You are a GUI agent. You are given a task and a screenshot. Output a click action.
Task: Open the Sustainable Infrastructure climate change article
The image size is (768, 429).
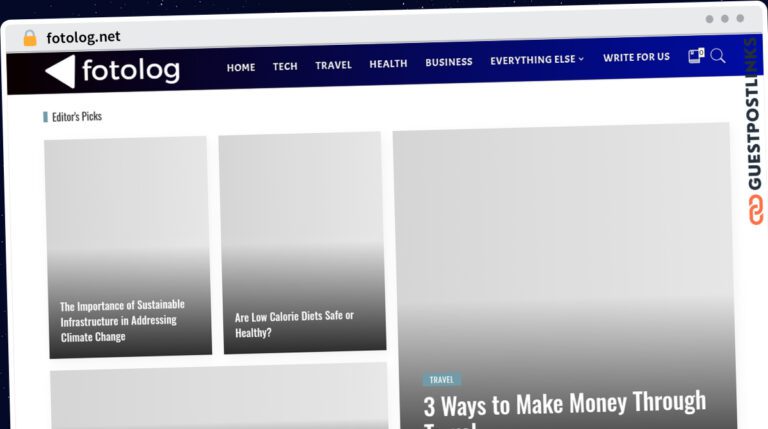click(x=122, y=321)
